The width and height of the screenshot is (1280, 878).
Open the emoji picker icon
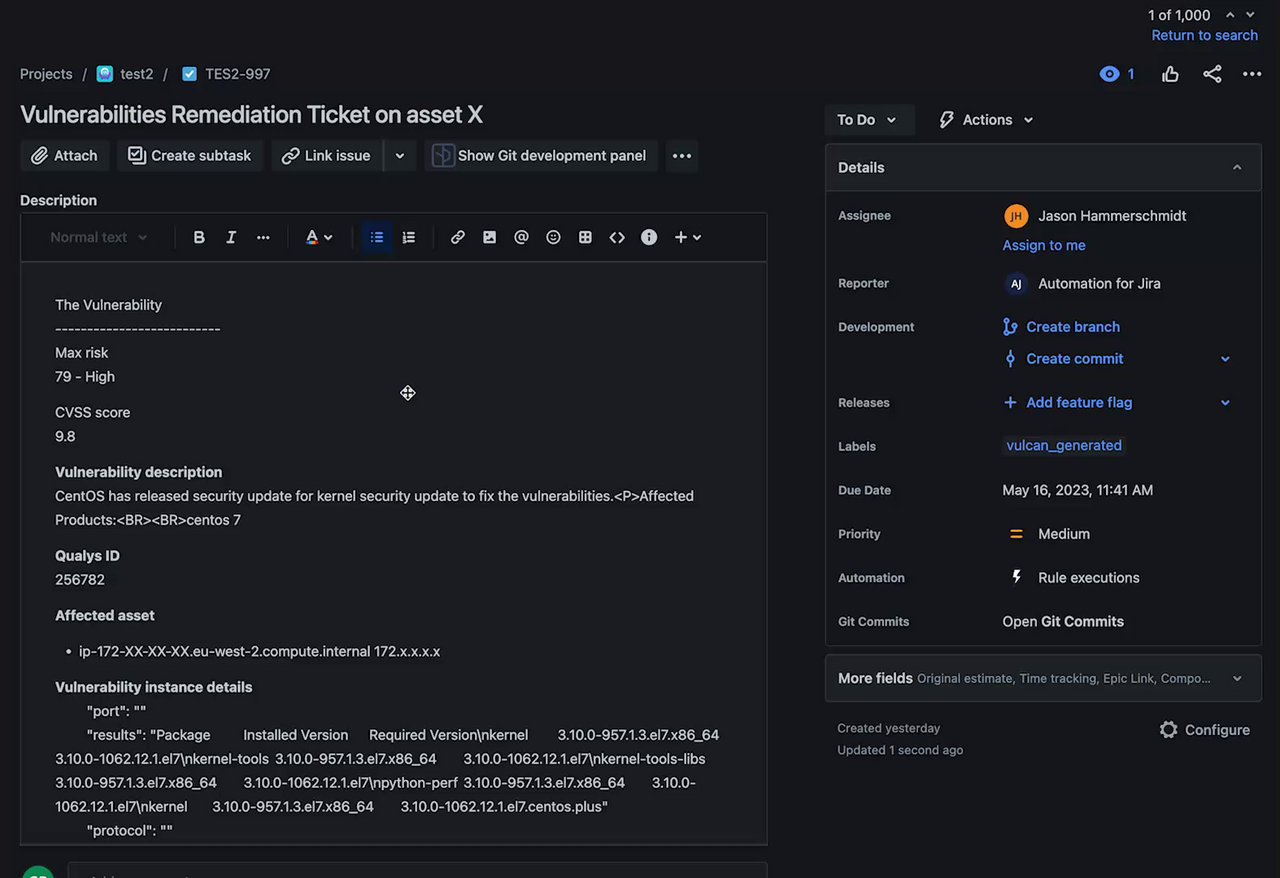coord(553,237)
